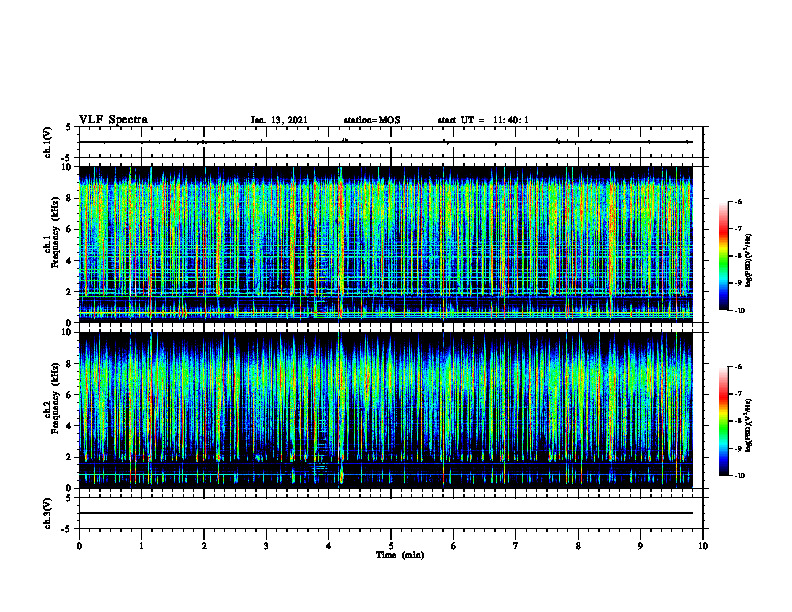Click time axis tick label "4"
The width and height of the screenshot is (792, 612).
(x=329, y=546)
